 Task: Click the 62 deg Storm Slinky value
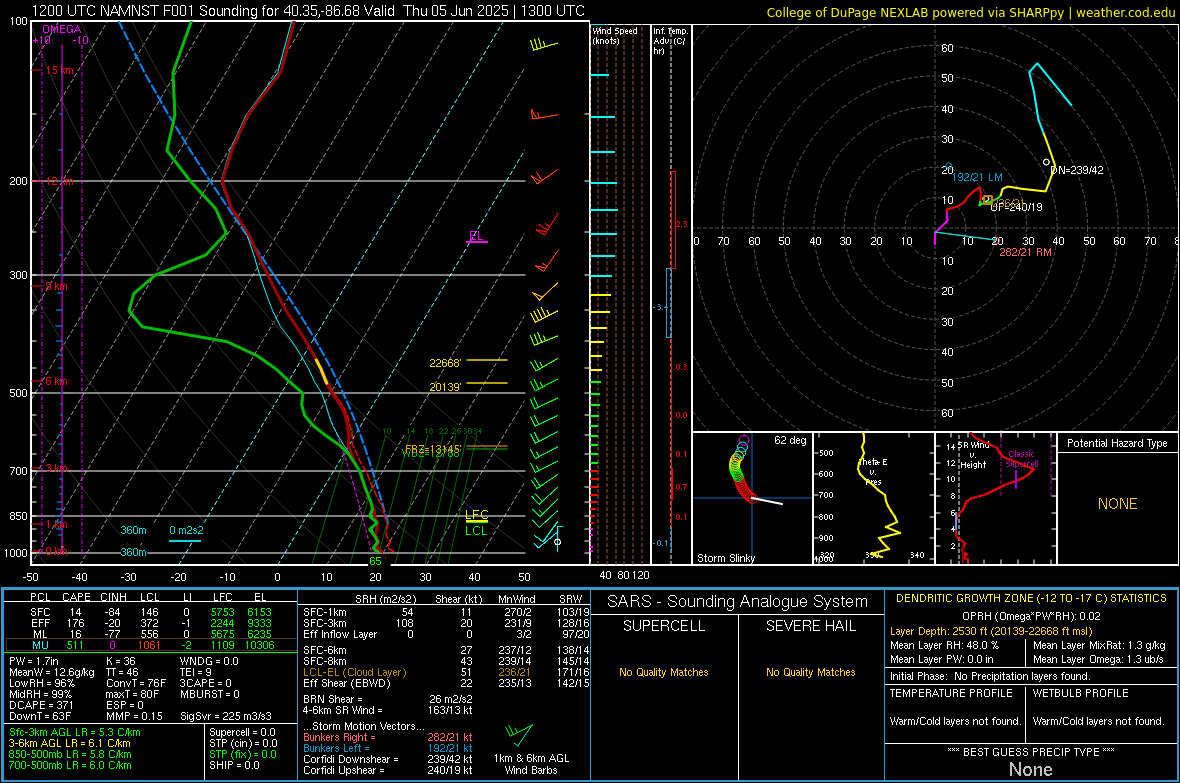pyautogui.click(x=789, y=440)
